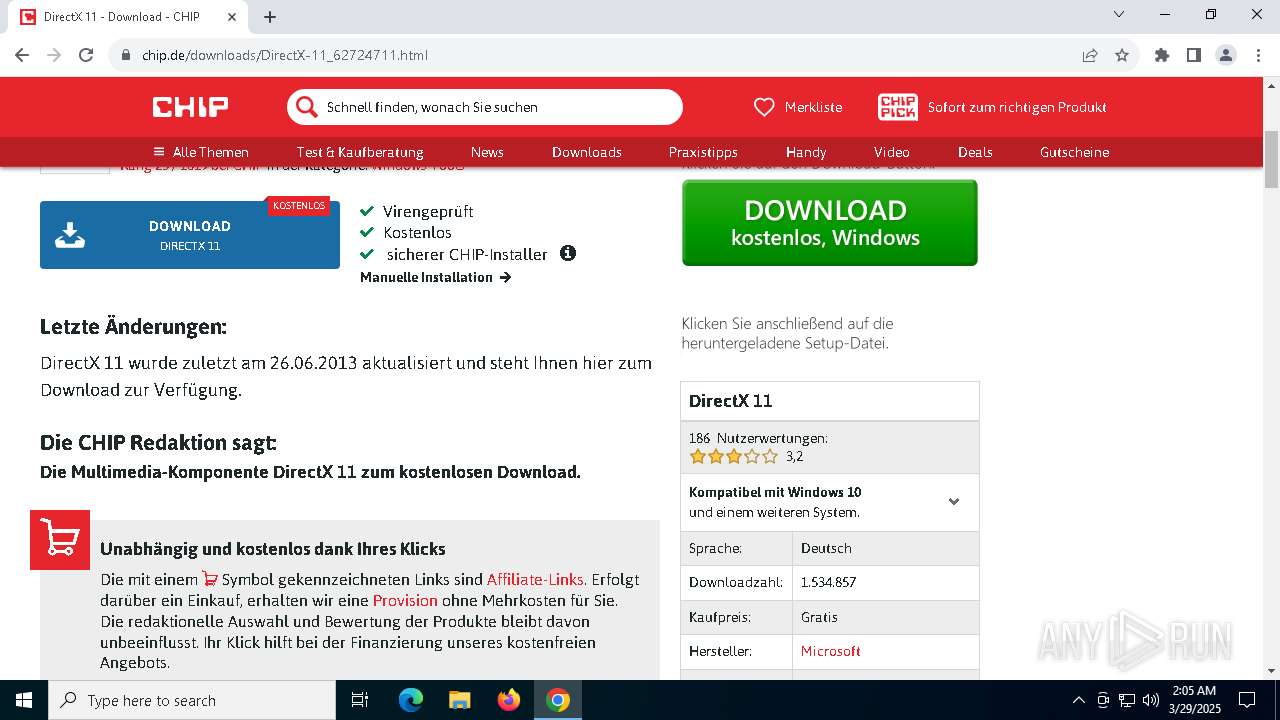Click green Download kostenlos Windows button
1280x720 pixels.
[x=829, y=223]
